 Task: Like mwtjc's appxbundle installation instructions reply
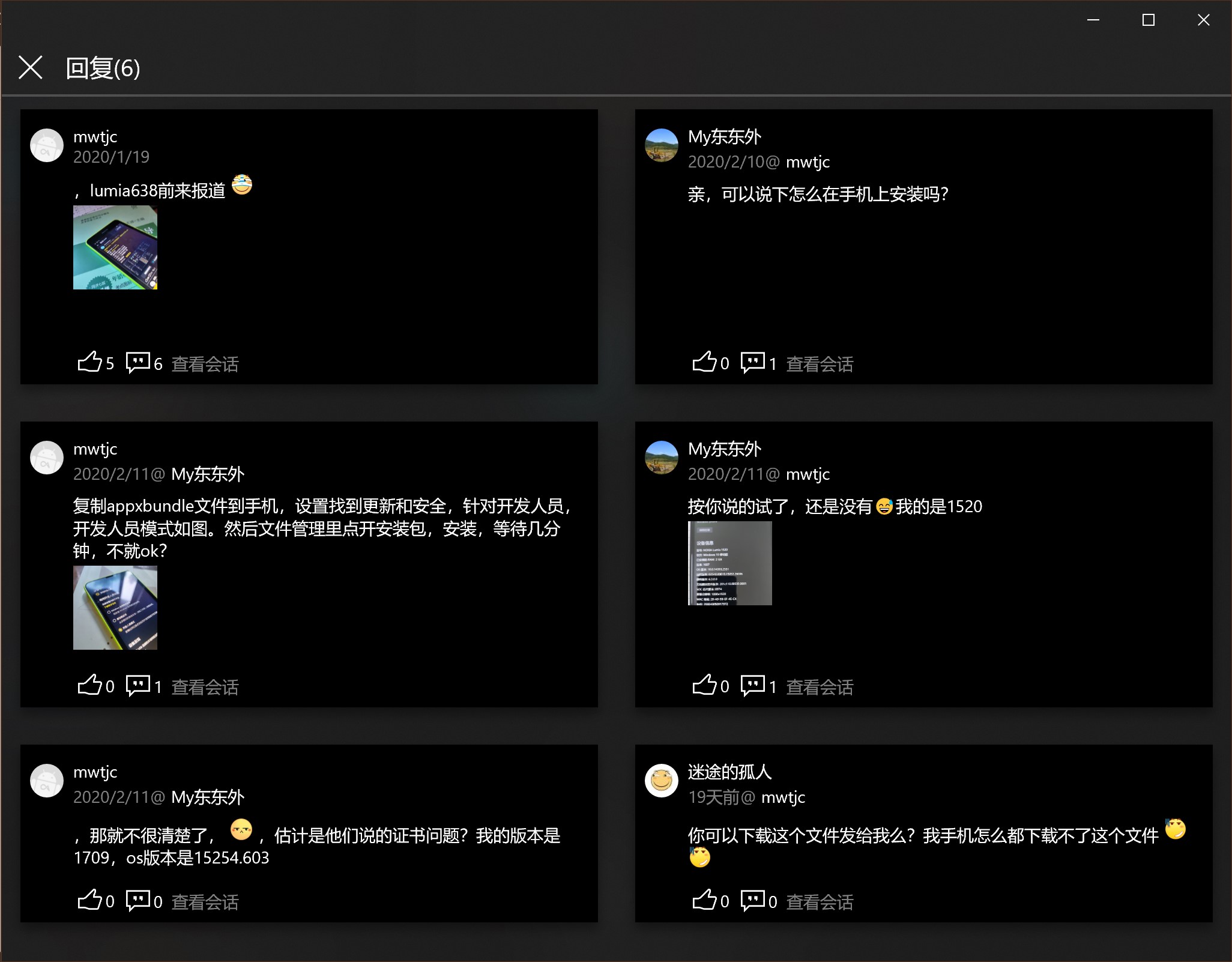pos(90,685)
